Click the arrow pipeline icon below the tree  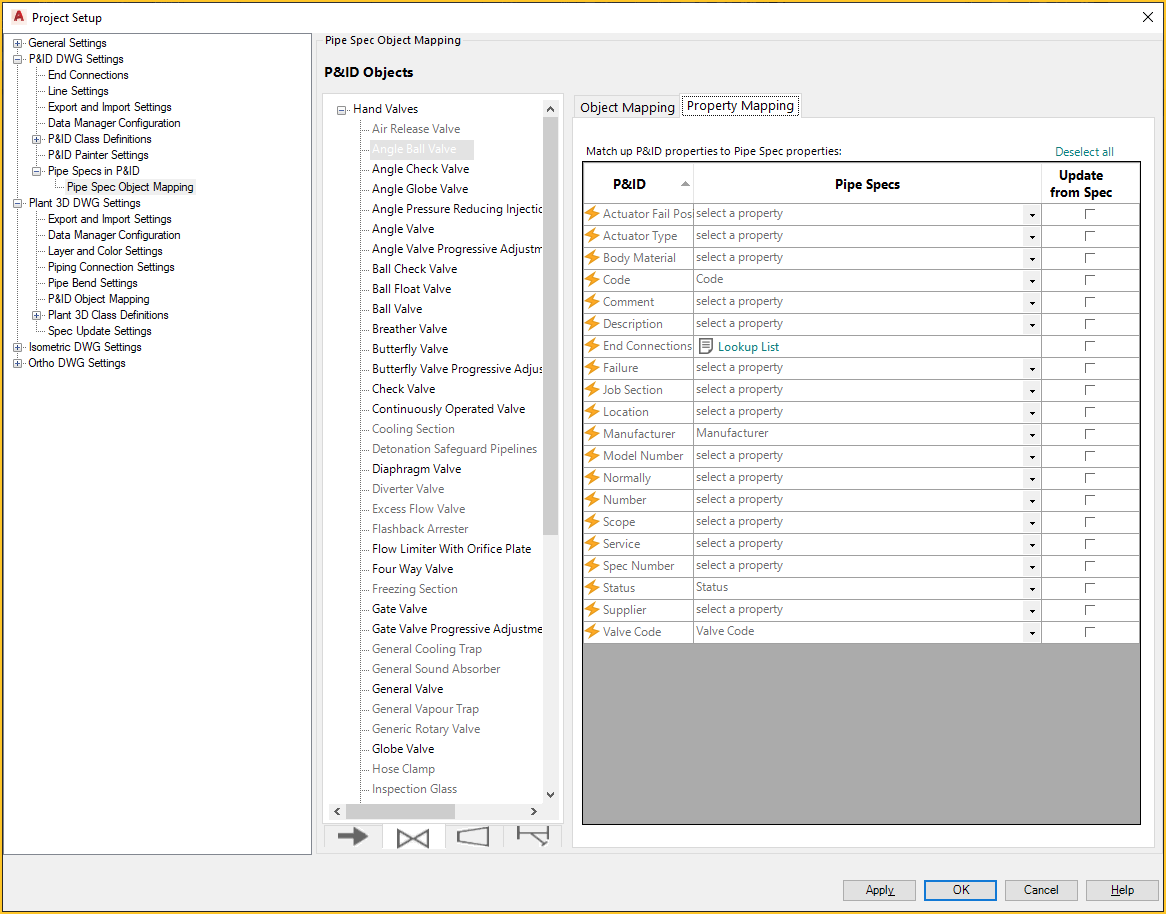coord(352,837)
